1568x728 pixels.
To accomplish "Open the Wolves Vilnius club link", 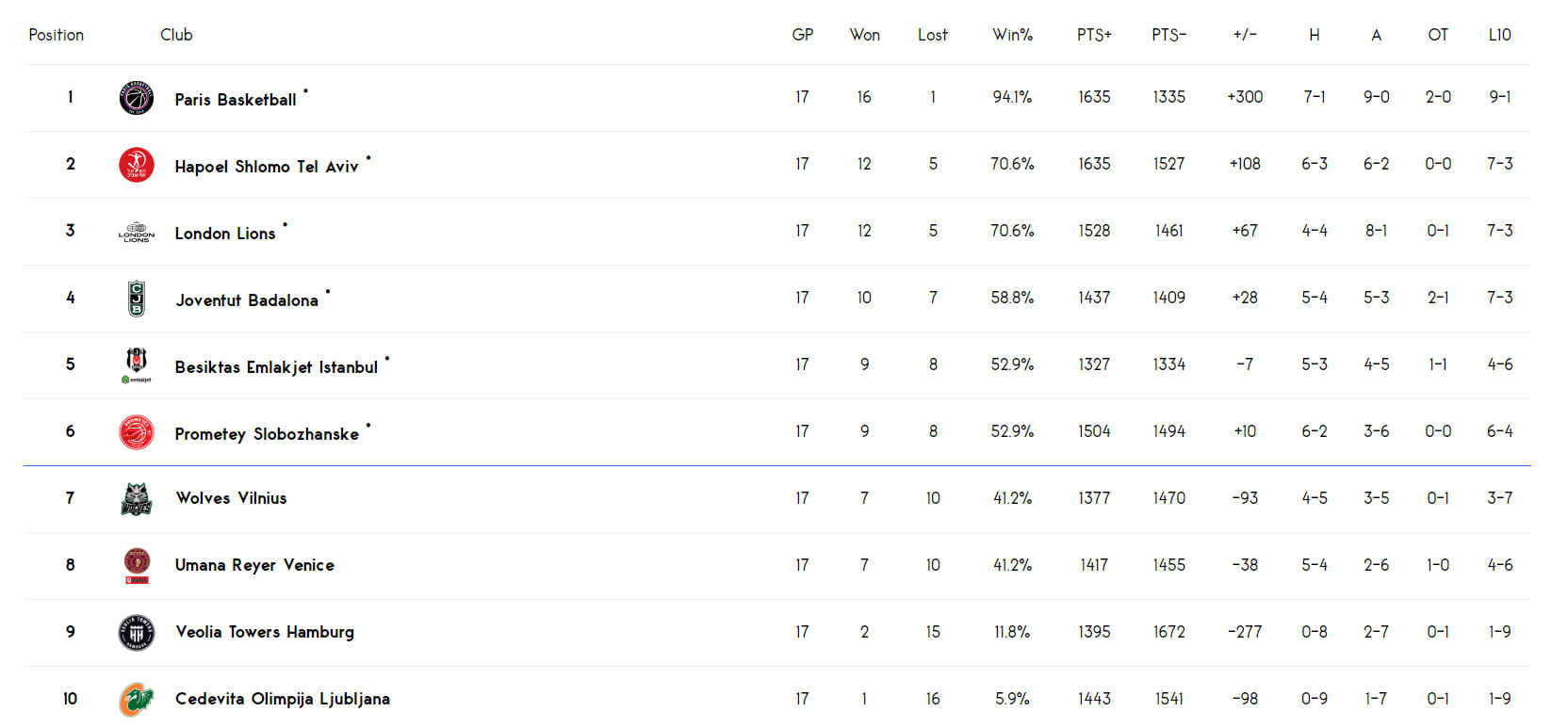I will (231, 498).
